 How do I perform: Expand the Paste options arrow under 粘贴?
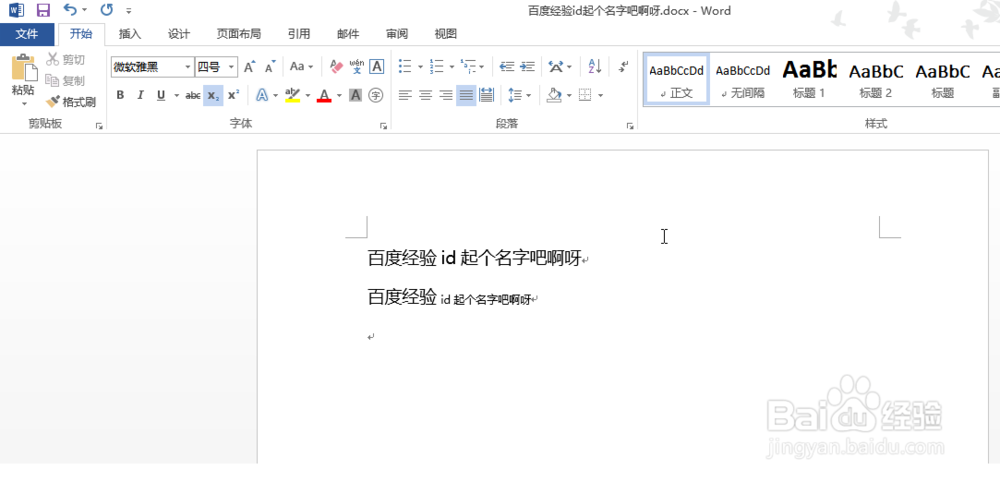[x=24, y=103]
